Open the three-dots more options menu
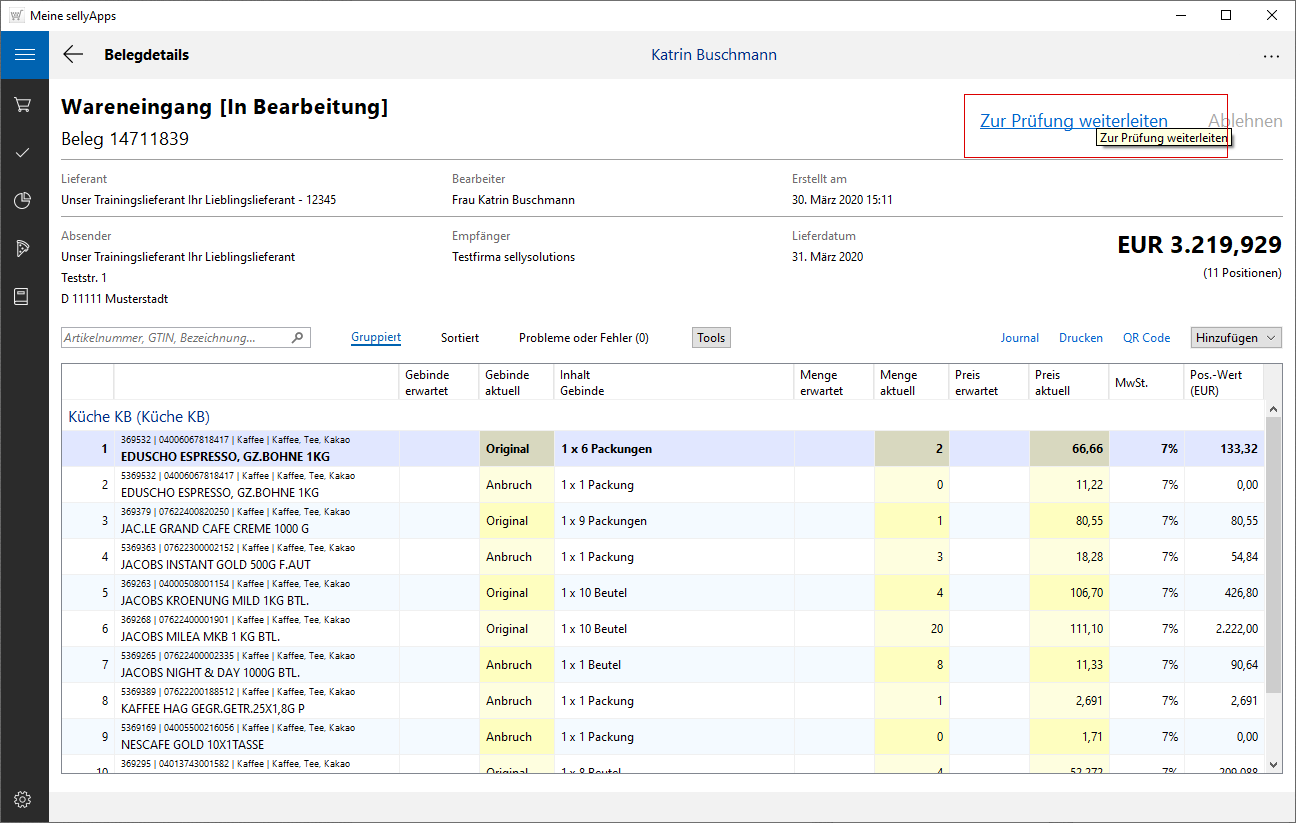Screen dimensions: 1296x823 click(1271, 56)
